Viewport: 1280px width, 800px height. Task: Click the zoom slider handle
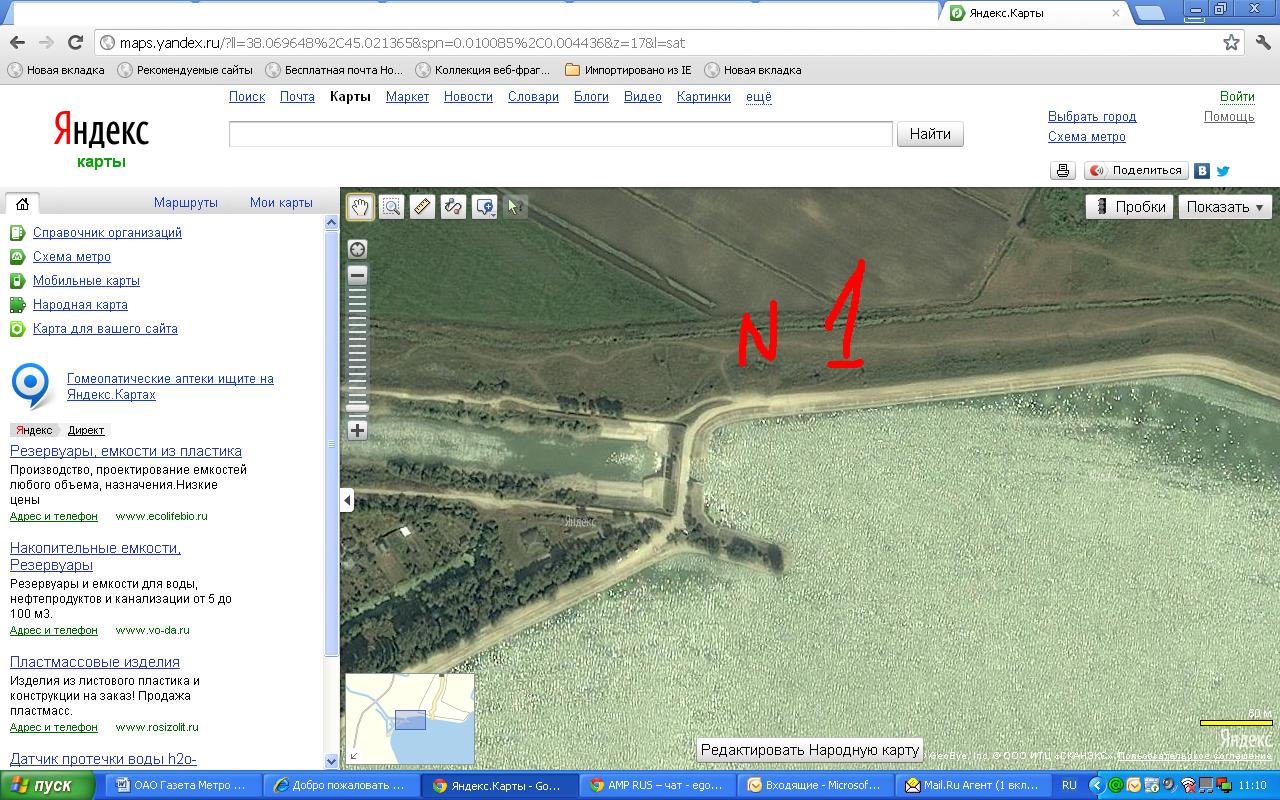(357, 408)
